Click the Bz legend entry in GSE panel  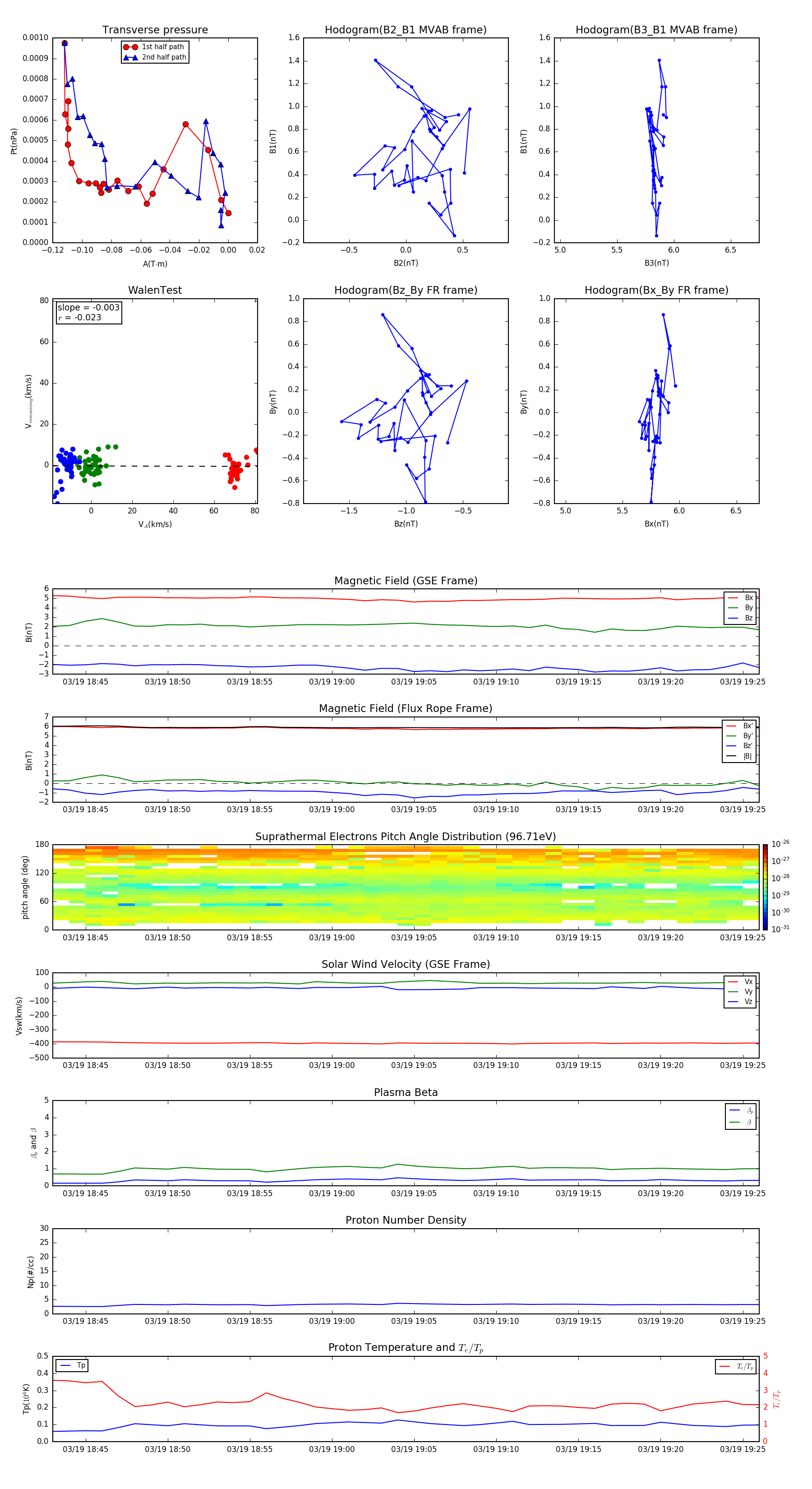[740, 619]
